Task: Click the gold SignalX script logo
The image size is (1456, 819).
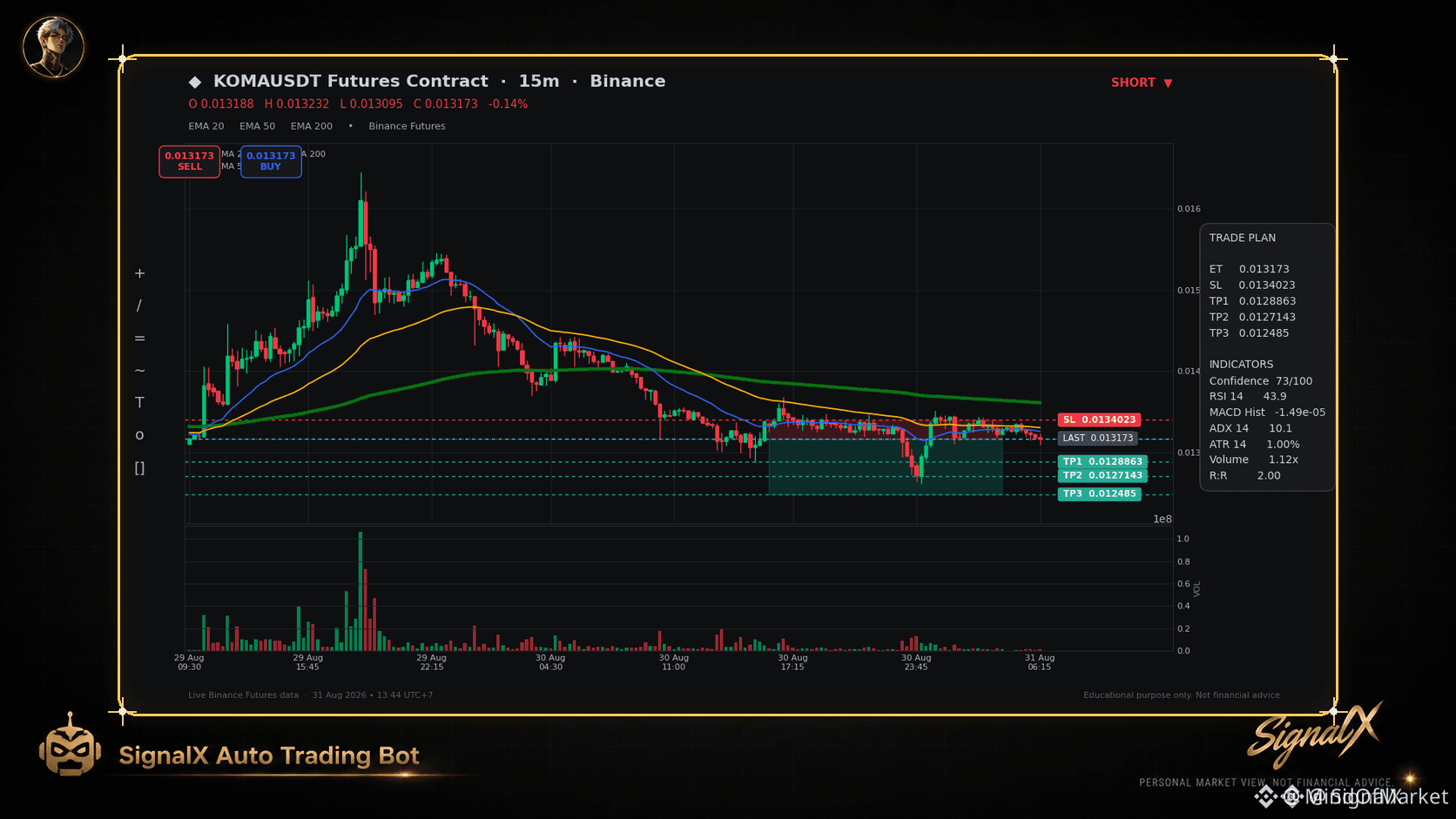Action: (1314, 735)
